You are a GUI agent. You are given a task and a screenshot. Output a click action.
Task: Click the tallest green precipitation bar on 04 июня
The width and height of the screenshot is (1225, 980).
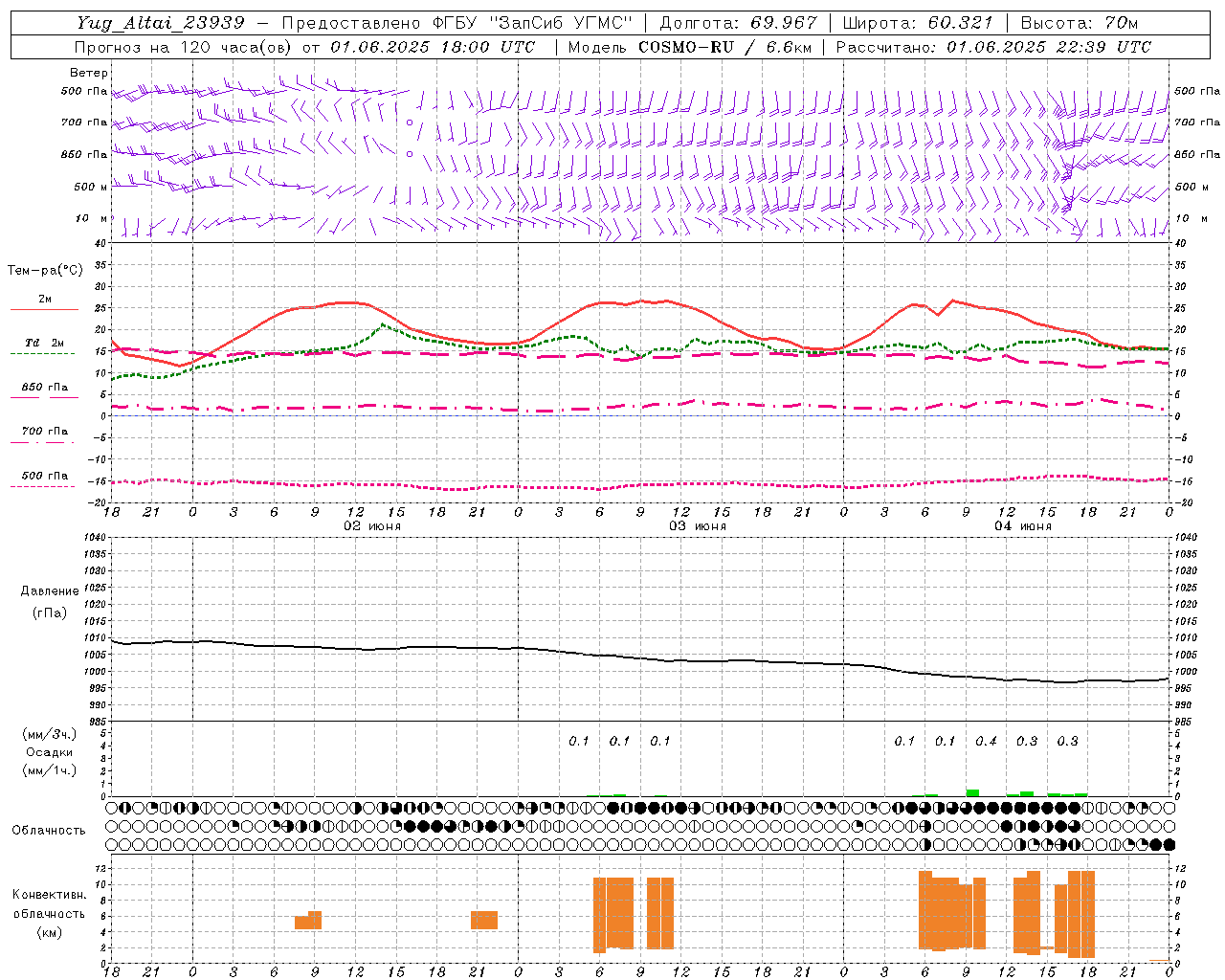972,792
